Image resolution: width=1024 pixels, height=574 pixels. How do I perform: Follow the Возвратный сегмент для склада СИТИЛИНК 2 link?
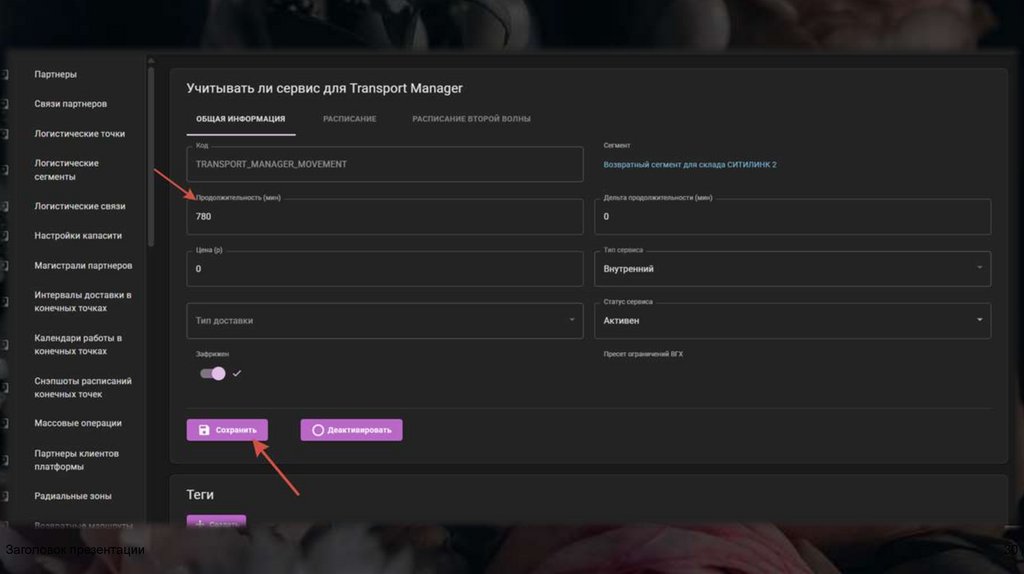point(690,165)
